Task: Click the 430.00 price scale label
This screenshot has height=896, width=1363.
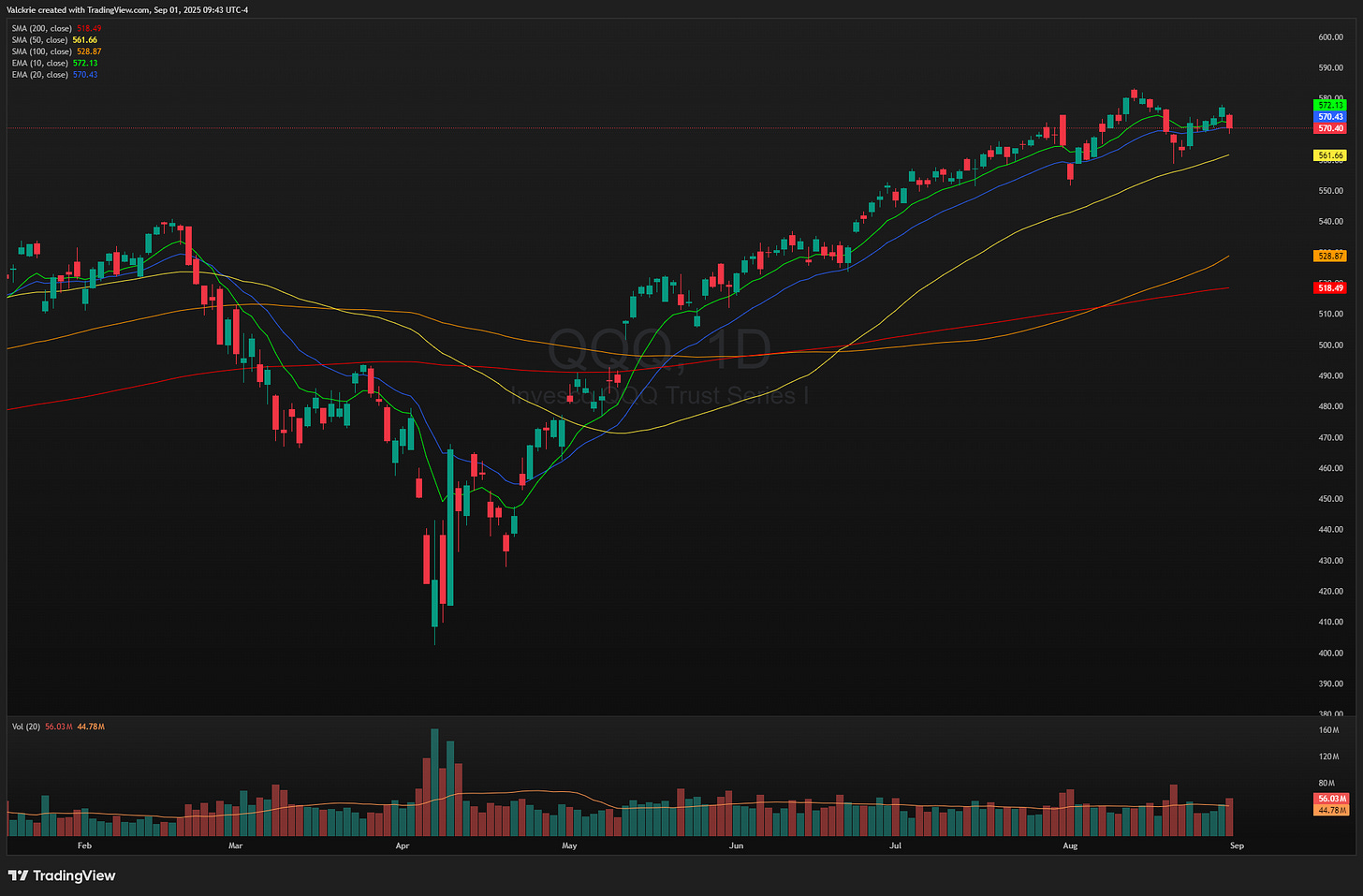Action: pos(1331,561)
